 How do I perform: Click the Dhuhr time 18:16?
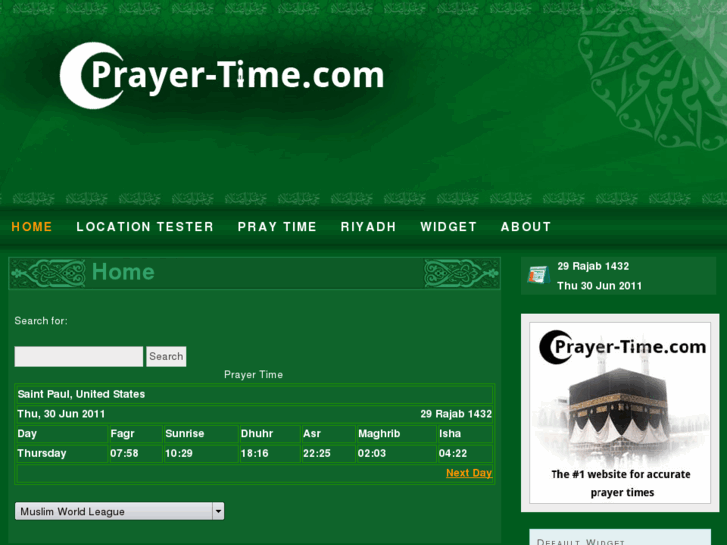[x=270, y=453]
